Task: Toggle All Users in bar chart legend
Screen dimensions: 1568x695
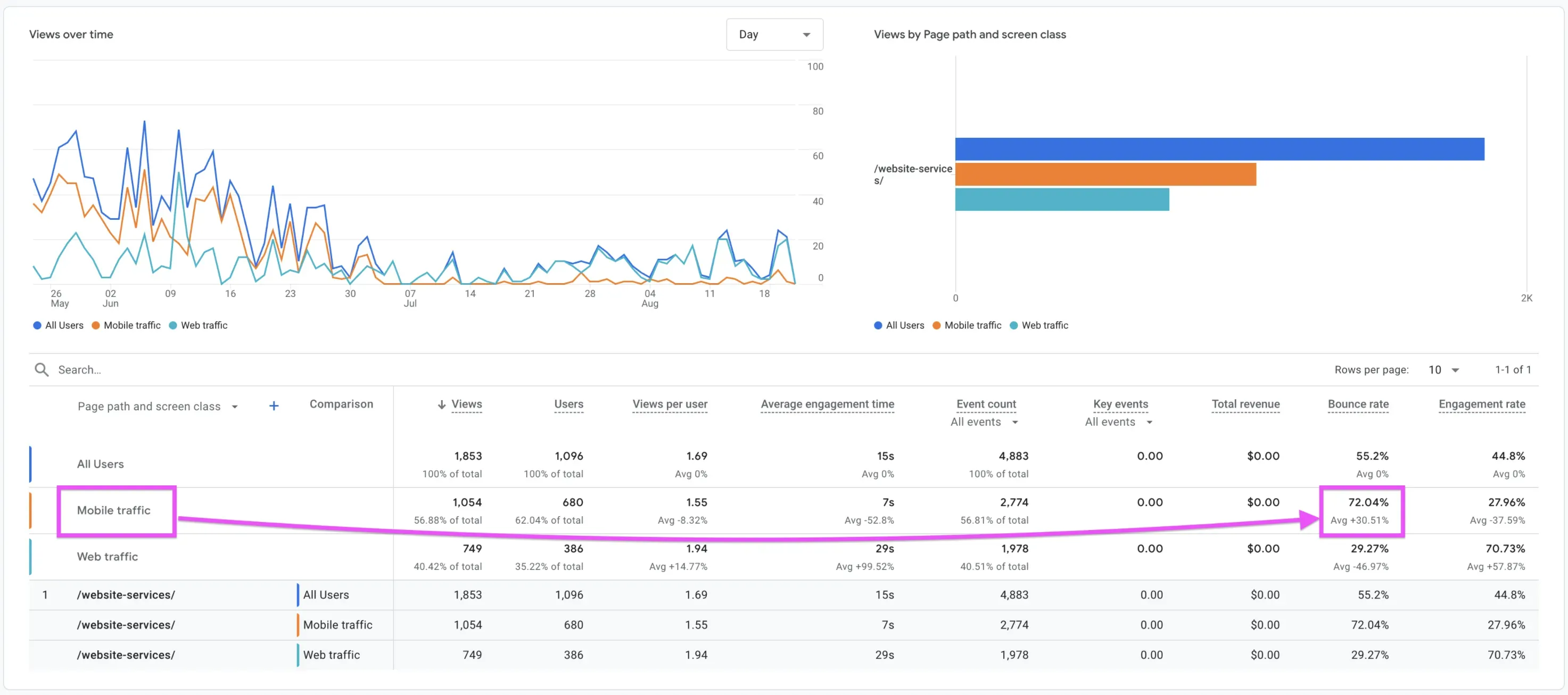Action: pos(899,325)
